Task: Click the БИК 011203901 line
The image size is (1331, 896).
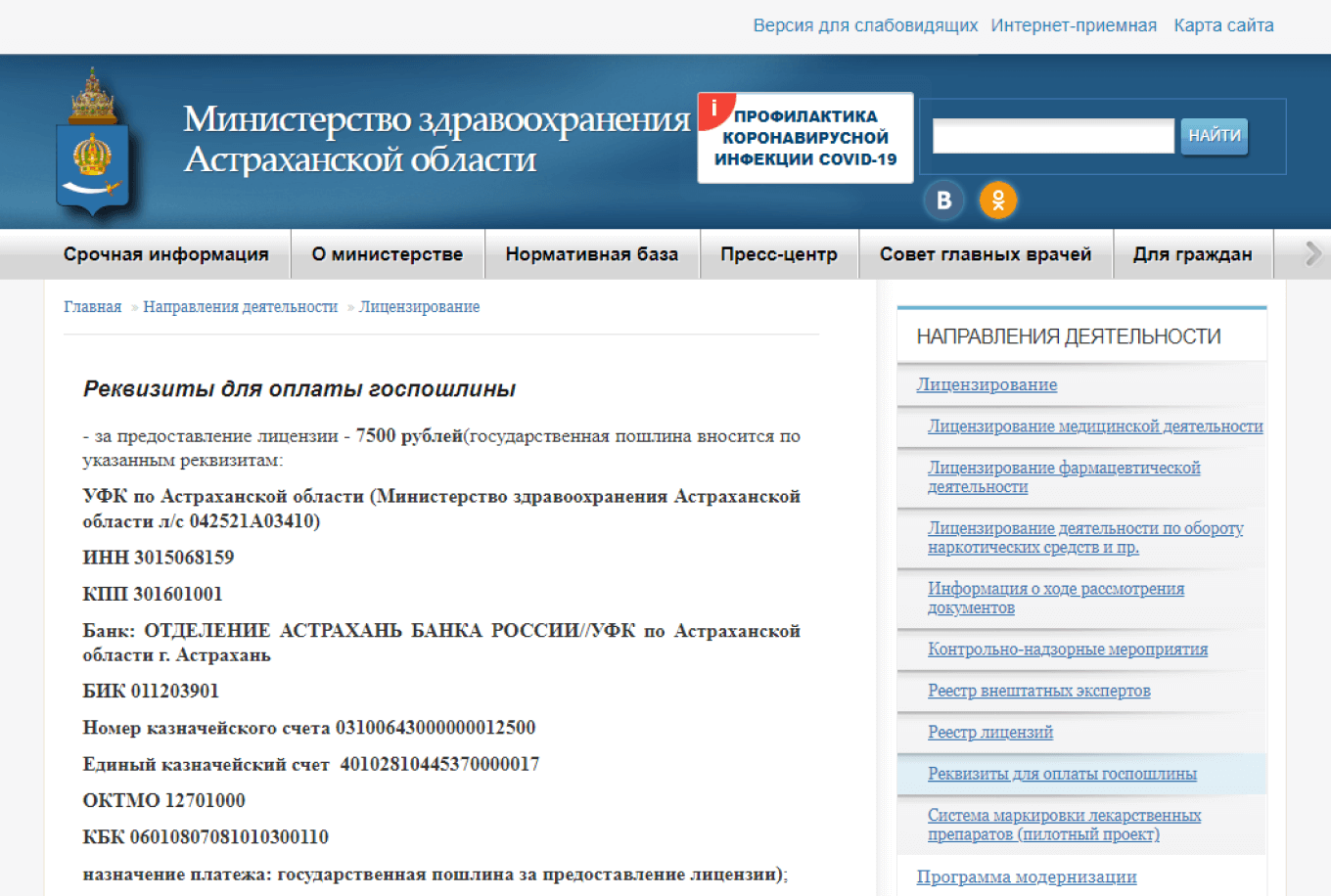Action: 151,691
